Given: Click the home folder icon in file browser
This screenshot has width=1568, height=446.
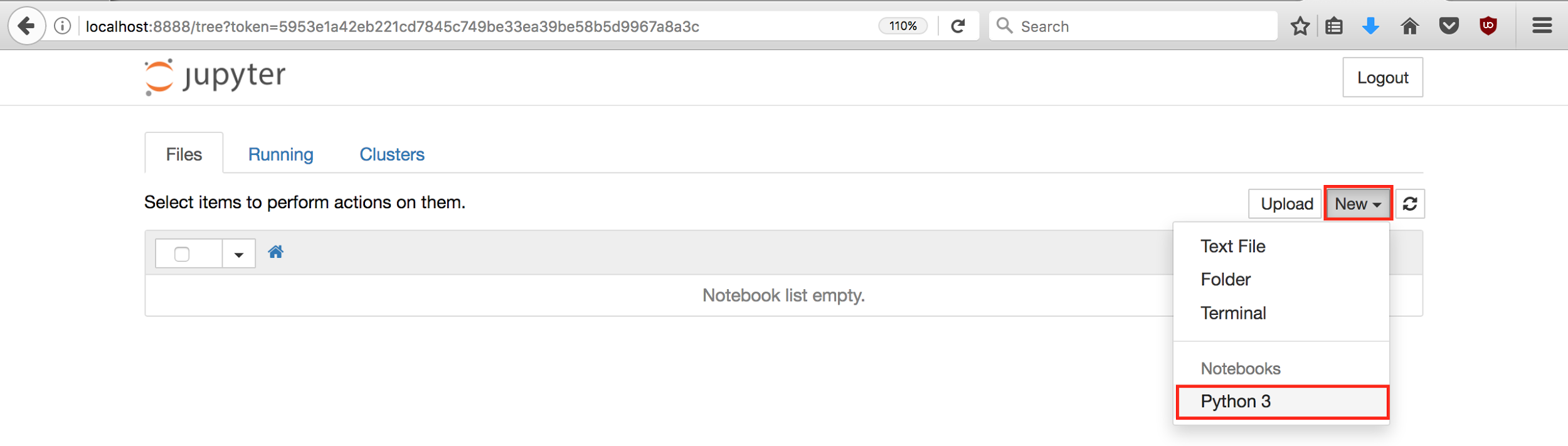Looking at the screenshot, I should [x=276, y=252].
